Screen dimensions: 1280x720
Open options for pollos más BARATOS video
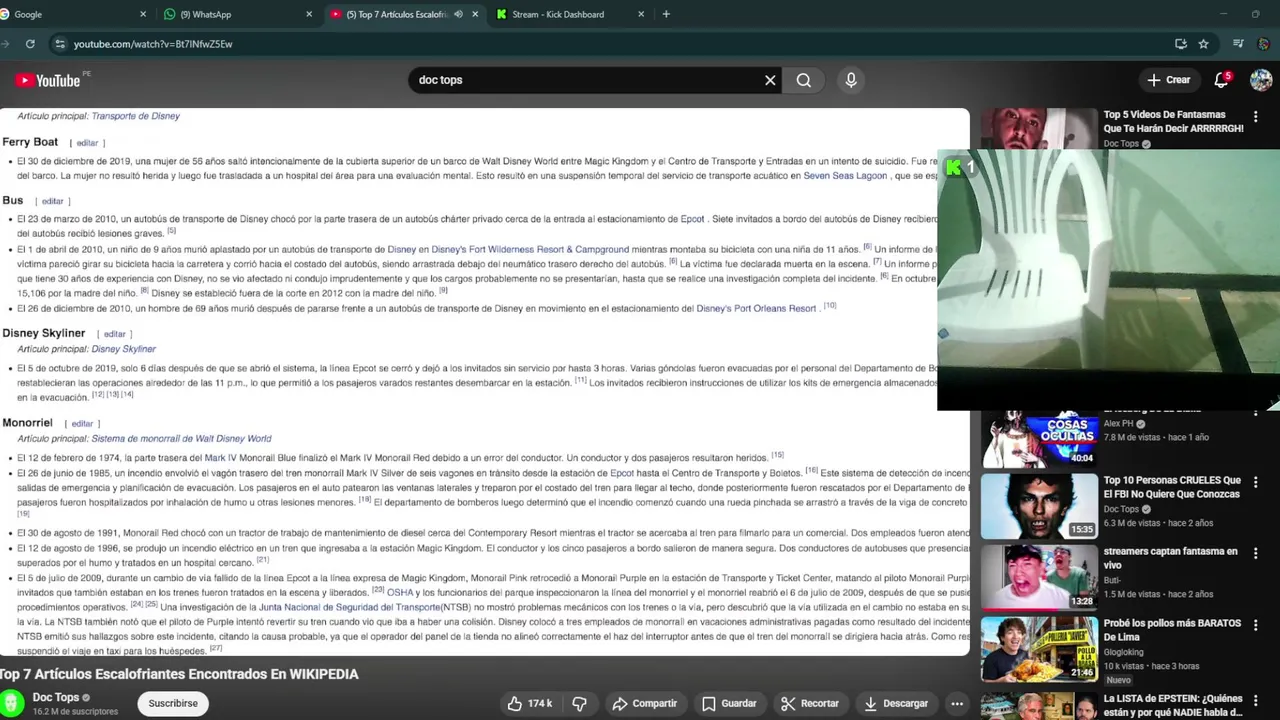1256,625
